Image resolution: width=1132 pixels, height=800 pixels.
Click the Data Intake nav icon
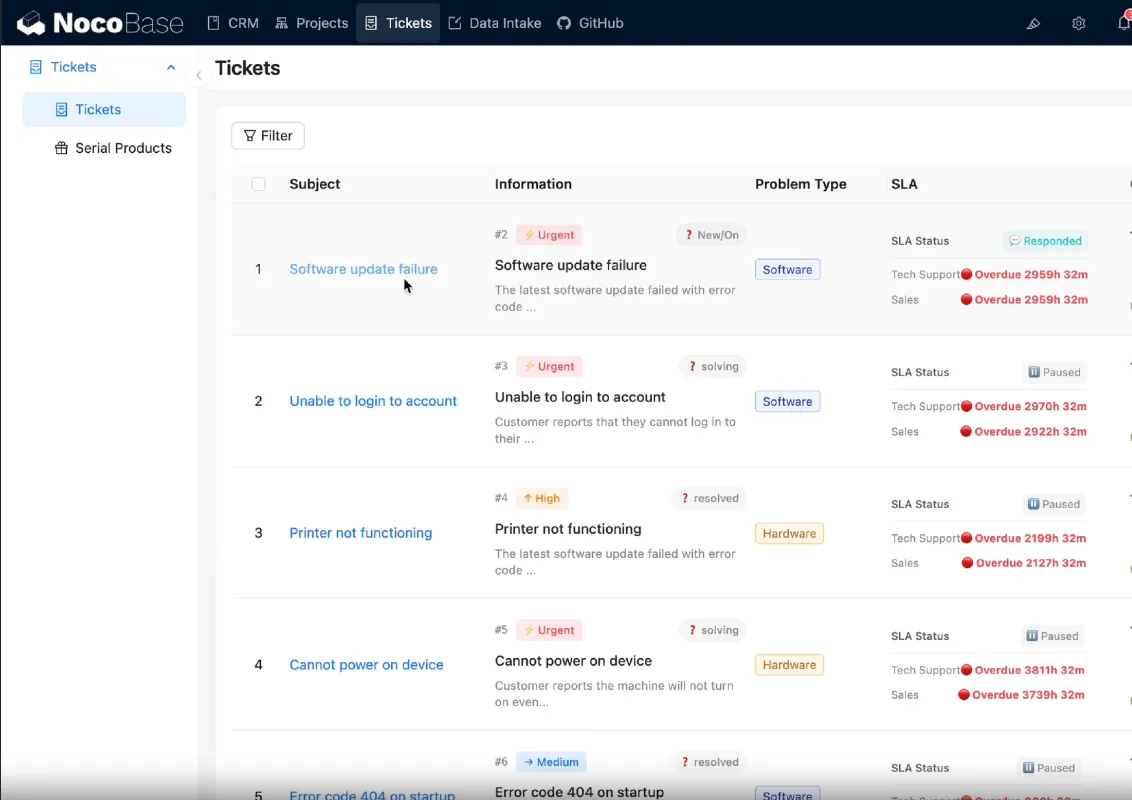(453, 22)
